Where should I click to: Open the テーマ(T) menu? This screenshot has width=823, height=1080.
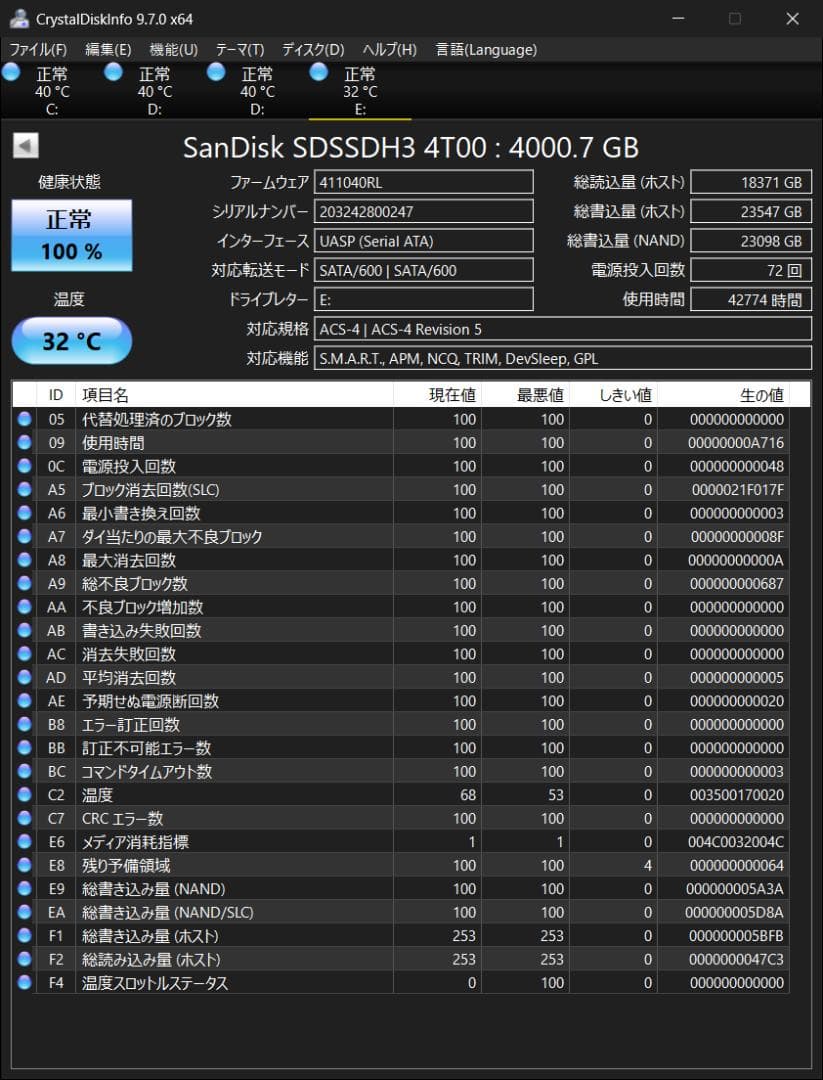click(x=240, y=50)
